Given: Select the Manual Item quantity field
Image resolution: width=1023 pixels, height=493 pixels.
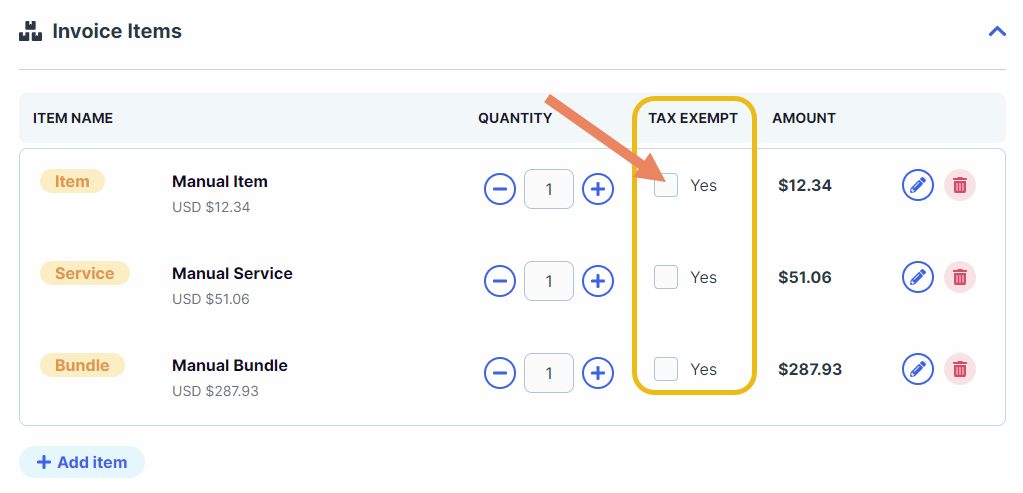Looking at the screenshot, I should [549, 189].
